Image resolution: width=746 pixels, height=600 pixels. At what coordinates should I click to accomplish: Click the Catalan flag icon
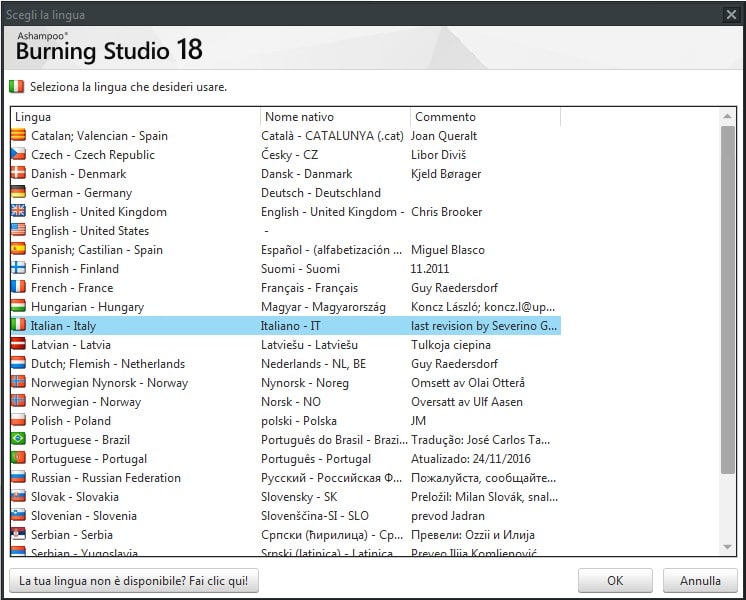click(x=19, y=135)
